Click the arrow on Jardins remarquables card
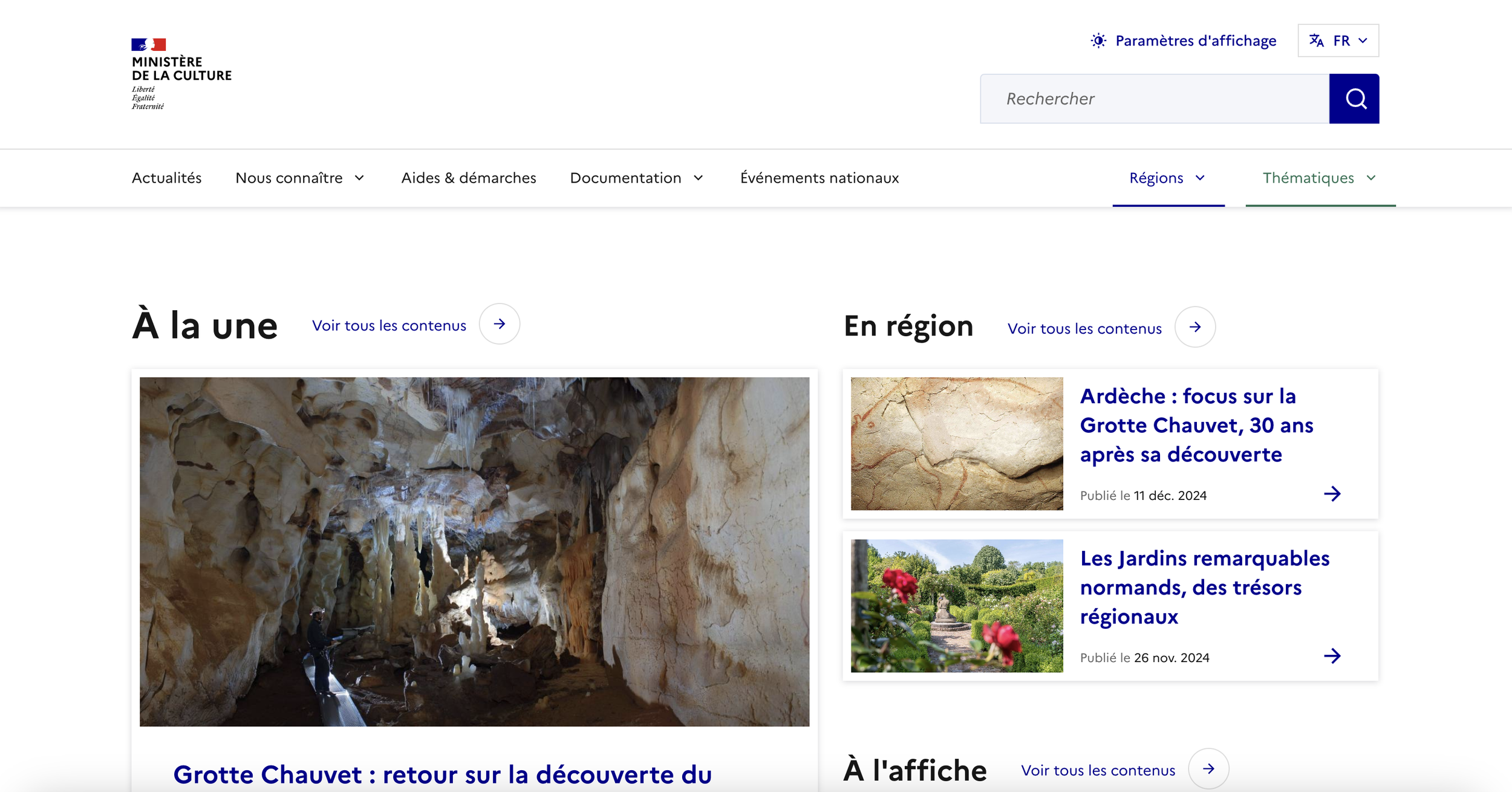Viewport: 1512px width, 792px height. tap(1332, 656)
